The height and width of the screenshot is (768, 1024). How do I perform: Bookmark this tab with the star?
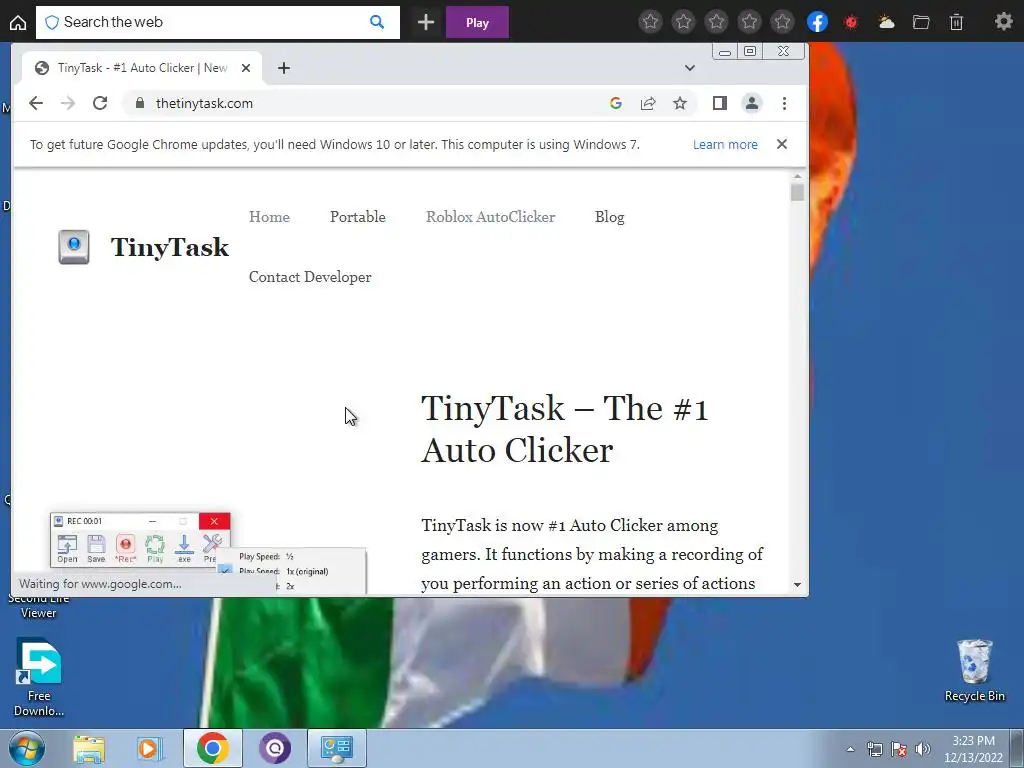point(680,103)
